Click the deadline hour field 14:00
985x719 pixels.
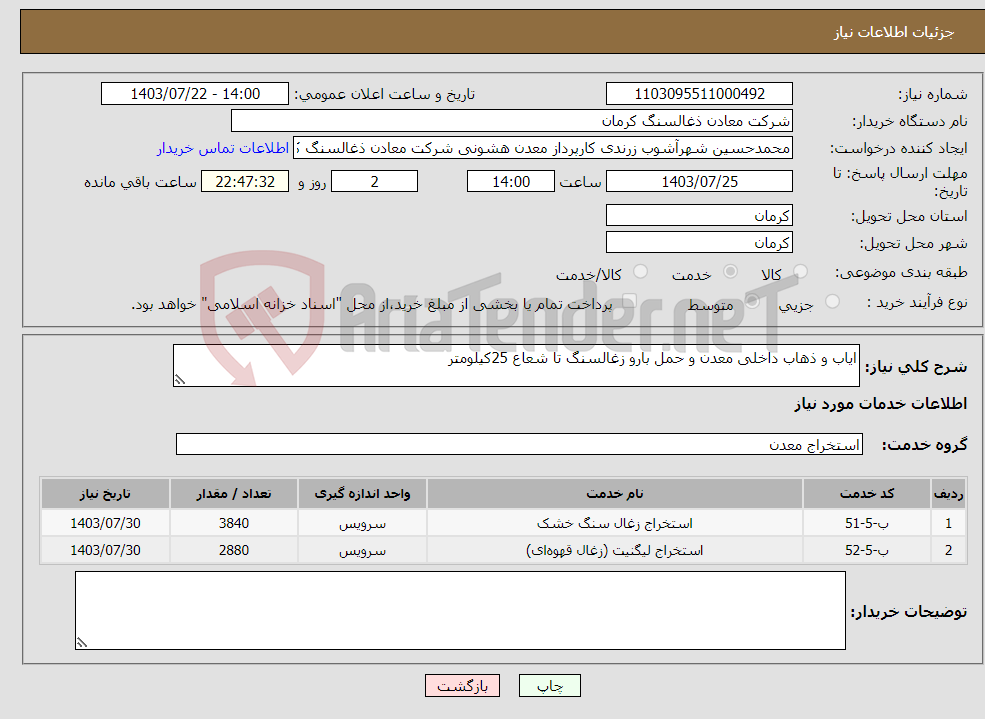[511, 181]
